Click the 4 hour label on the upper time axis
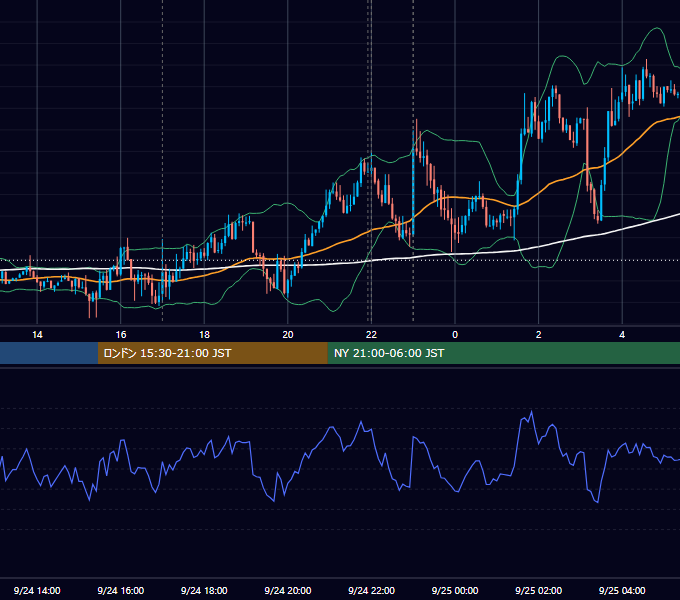Image resolution: width=680 pixels, height=600 pixels. [622, 335]
